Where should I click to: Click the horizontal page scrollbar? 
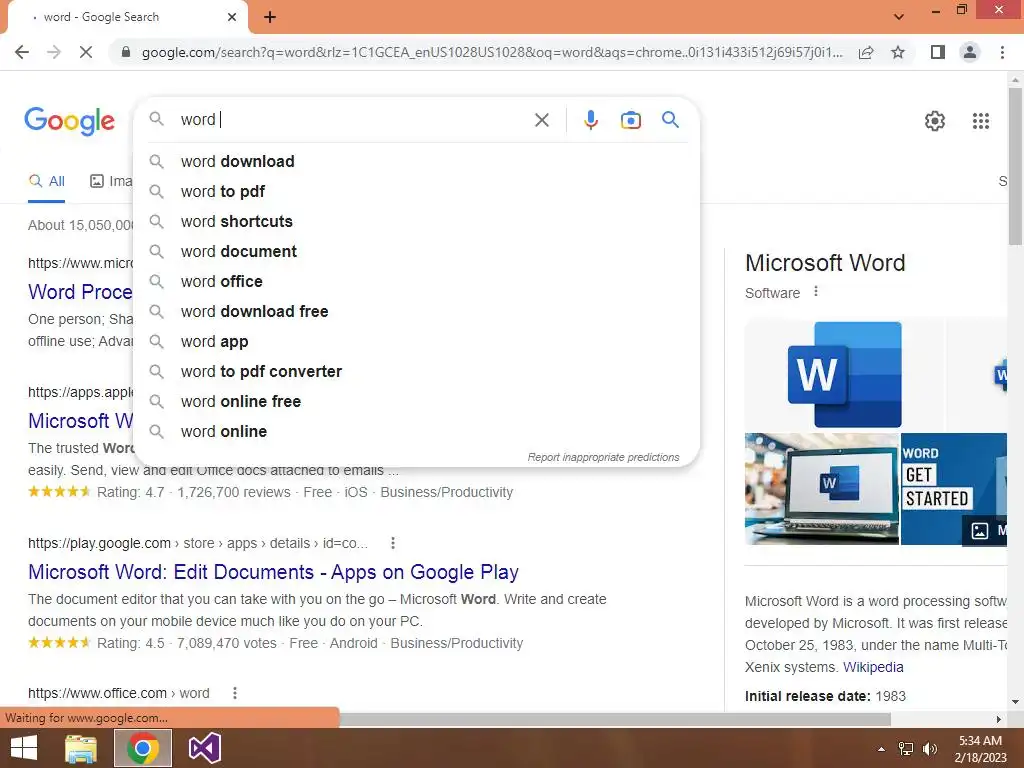pos(615,719)
